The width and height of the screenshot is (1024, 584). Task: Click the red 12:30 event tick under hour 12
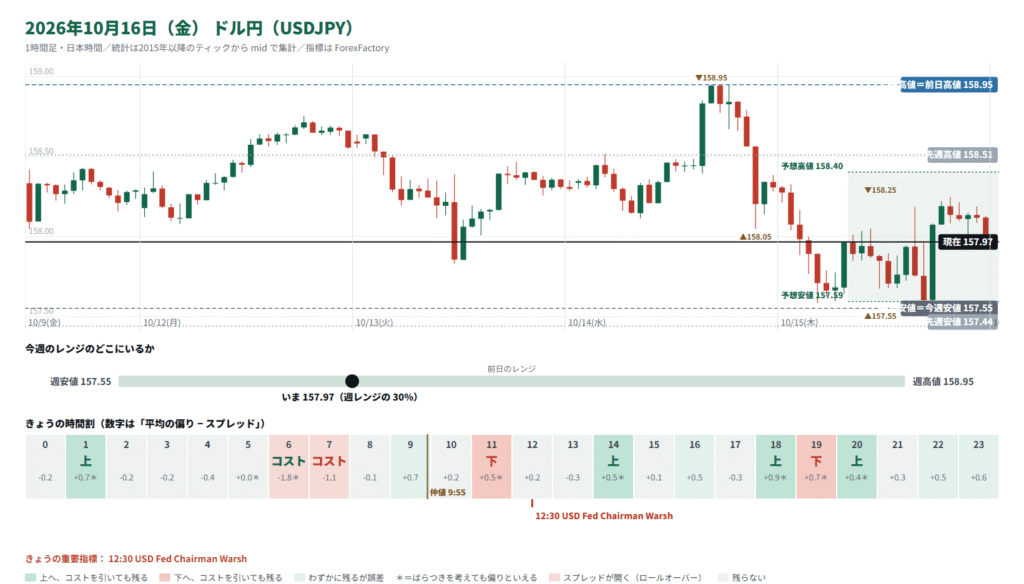click(x=532, y=503)
